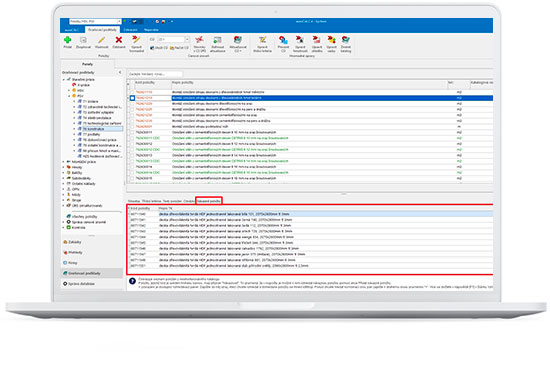This screenshot has width=550, height=382.
Task: Select the deska HDF lakovaná dub přírodní row
Action: 310,266
